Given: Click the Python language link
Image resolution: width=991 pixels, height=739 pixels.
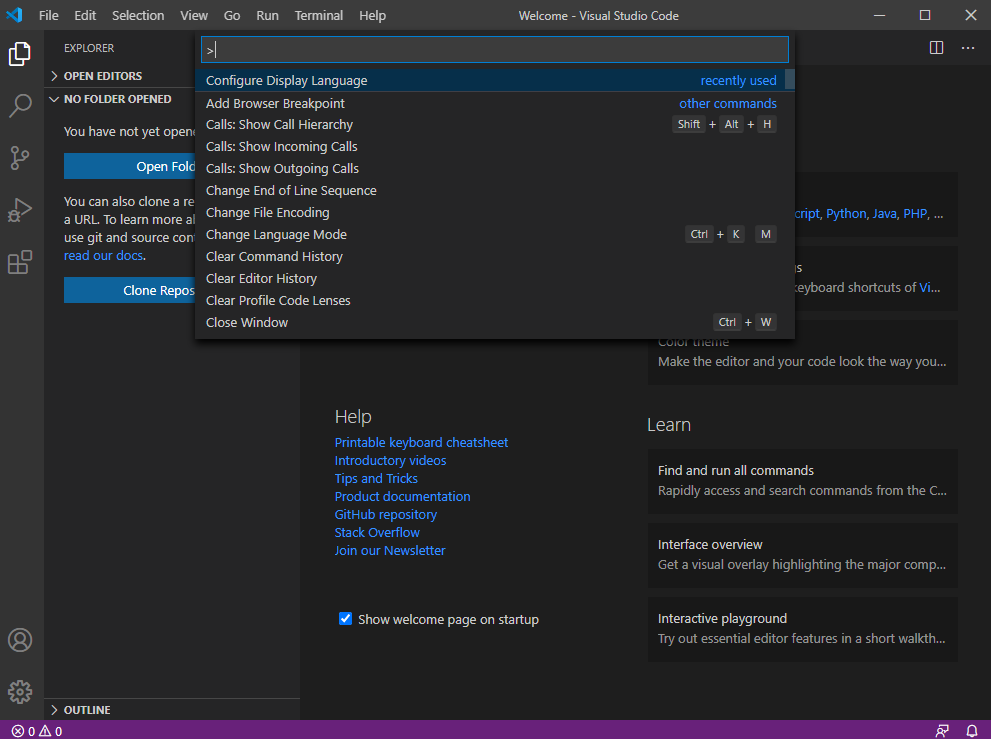Looking at the screenshot, I should (x=846, y=214).
